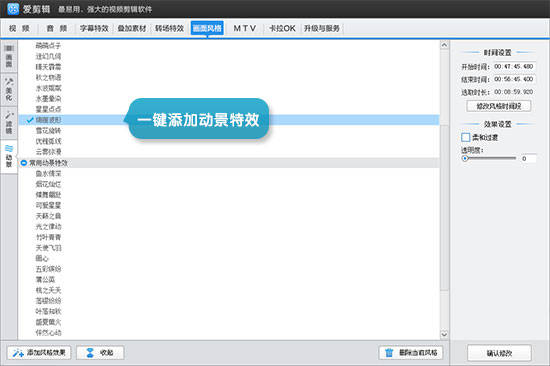The height and width of the screenshot is (366, 550).
Task: Select the 蒲公英 effect
Action: point(45,280)
